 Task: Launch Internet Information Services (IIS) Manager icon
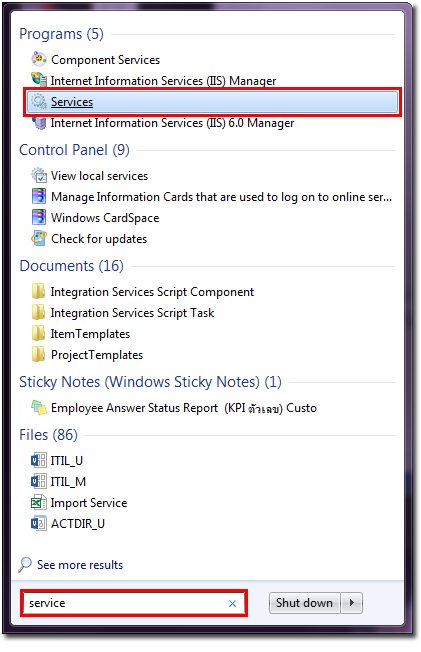pos(39,80)
